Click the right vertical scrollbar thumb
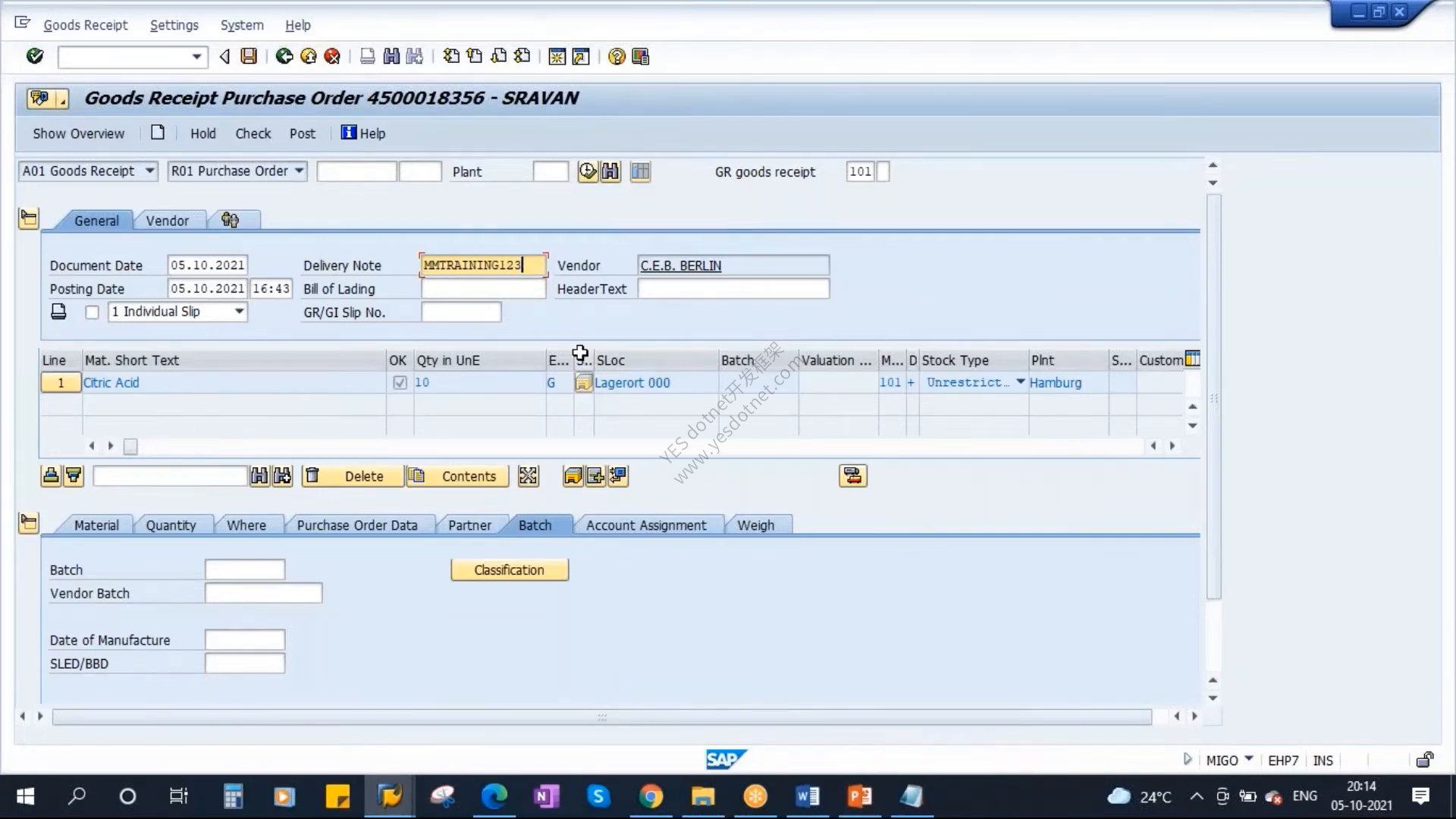Viewport: 1456px width, 819px height. click(x=1213, y=397)
